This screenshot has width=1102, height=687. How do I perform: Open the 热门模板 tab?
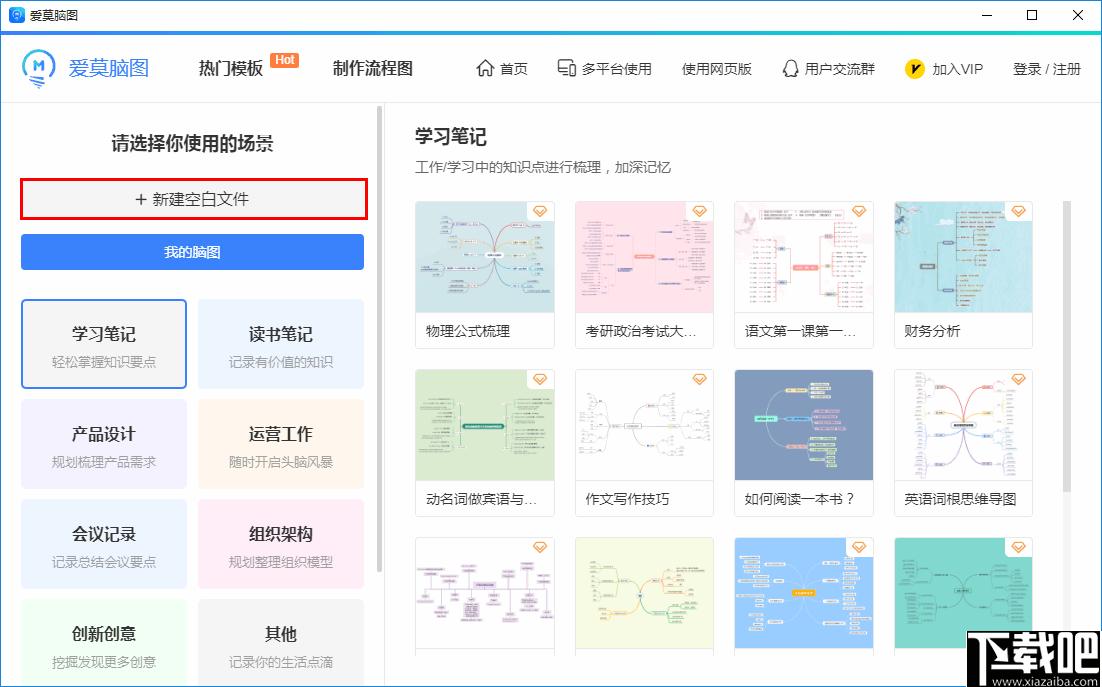(231, 68)
